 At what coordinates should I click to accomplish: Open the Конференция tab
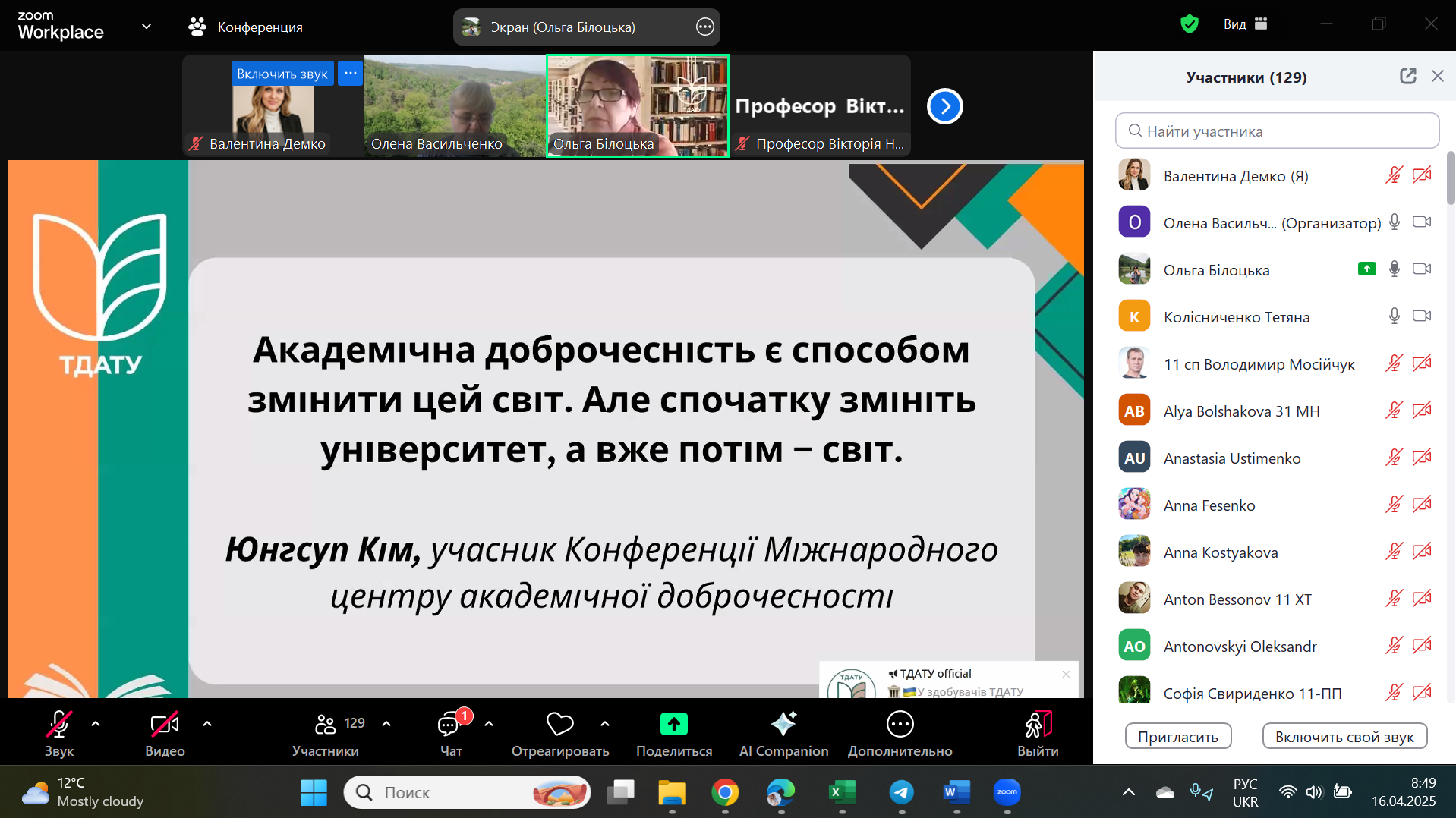(x=245, y=27)
